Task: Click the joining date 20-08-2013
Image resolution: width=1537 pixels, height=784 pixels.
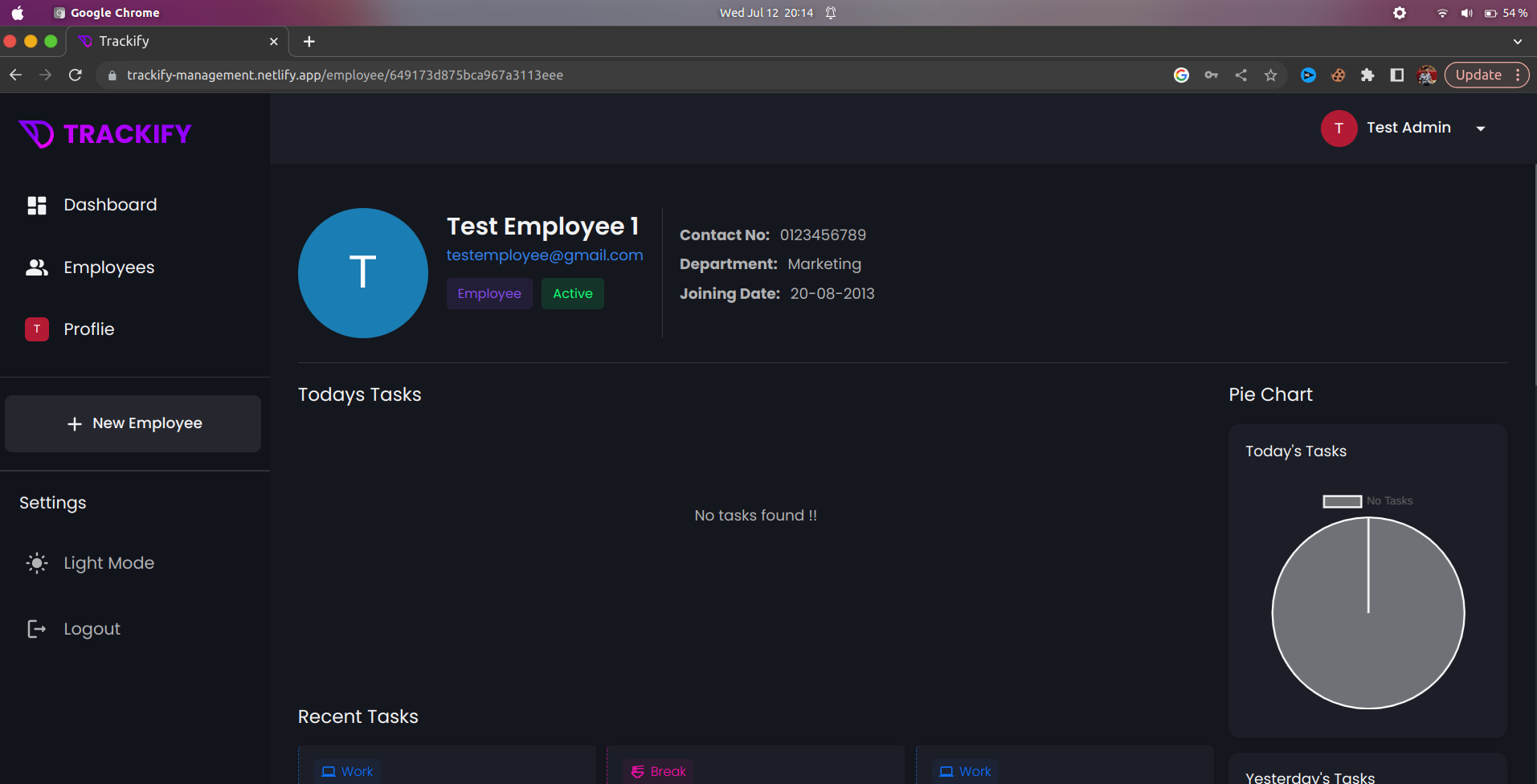Action: pos(832,294)
